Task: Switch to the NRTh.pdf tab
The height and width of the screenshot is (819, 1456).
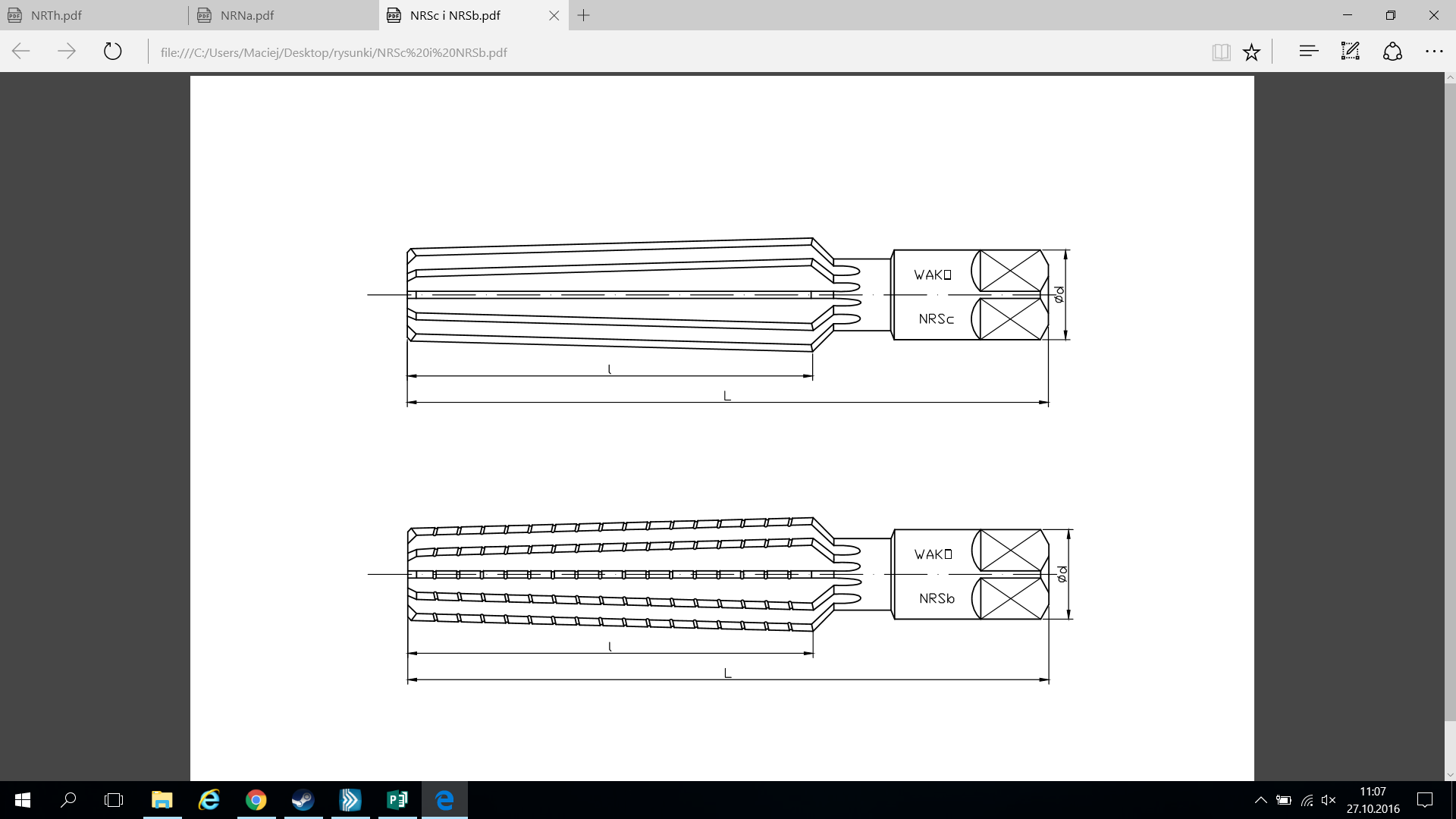Action: (94, 15)
